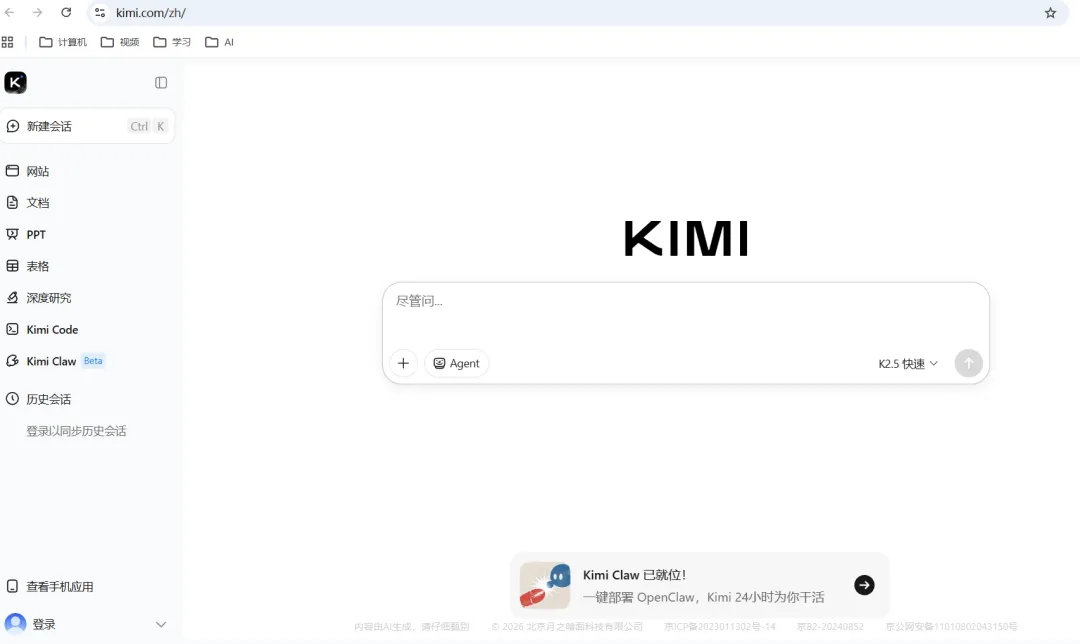
Task: Open site information icon in address bar
Action: 101,12
